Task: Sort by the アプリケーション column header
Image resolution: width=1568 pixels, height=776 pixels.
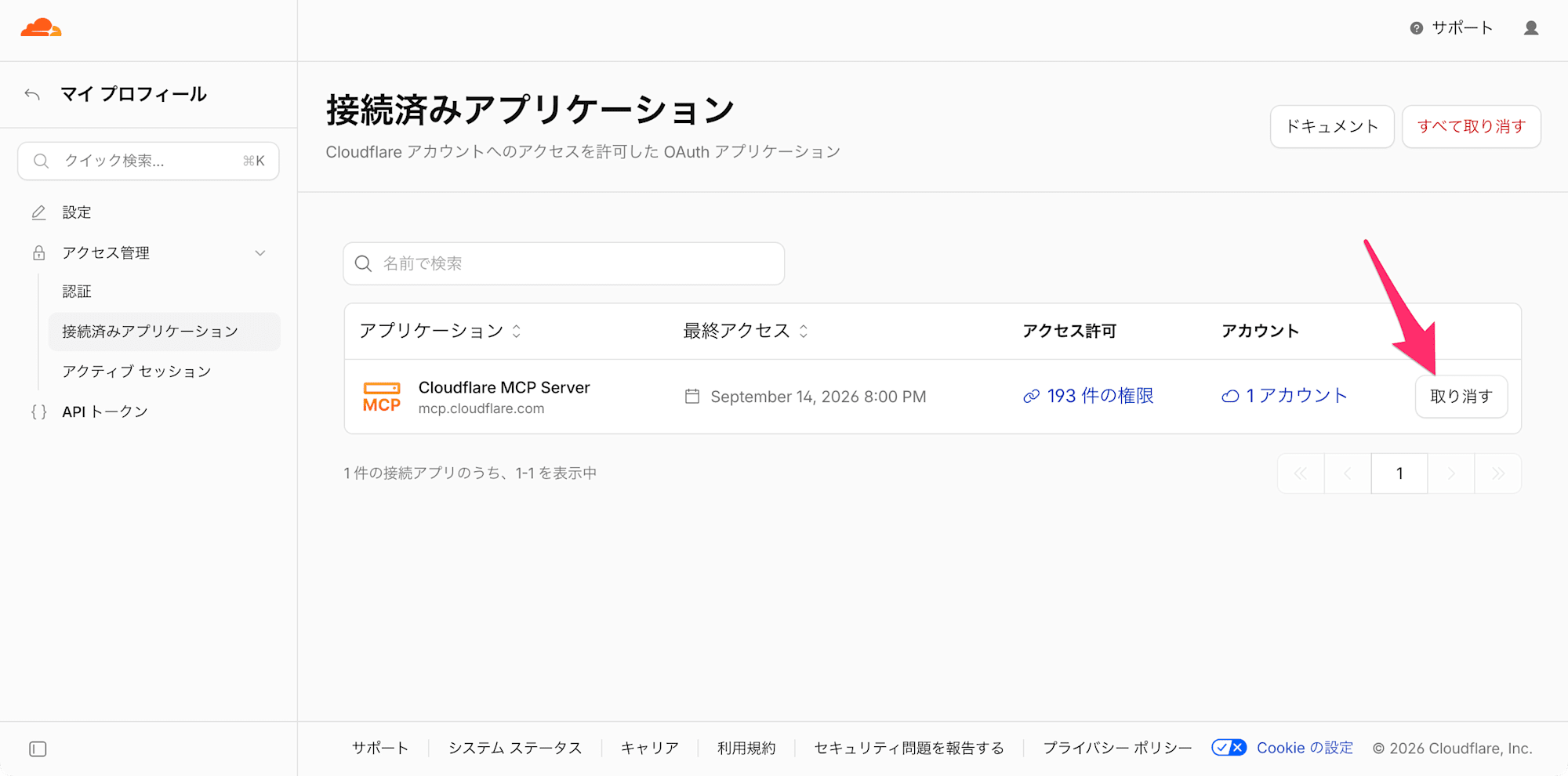Action: click(x=440, y=331)
